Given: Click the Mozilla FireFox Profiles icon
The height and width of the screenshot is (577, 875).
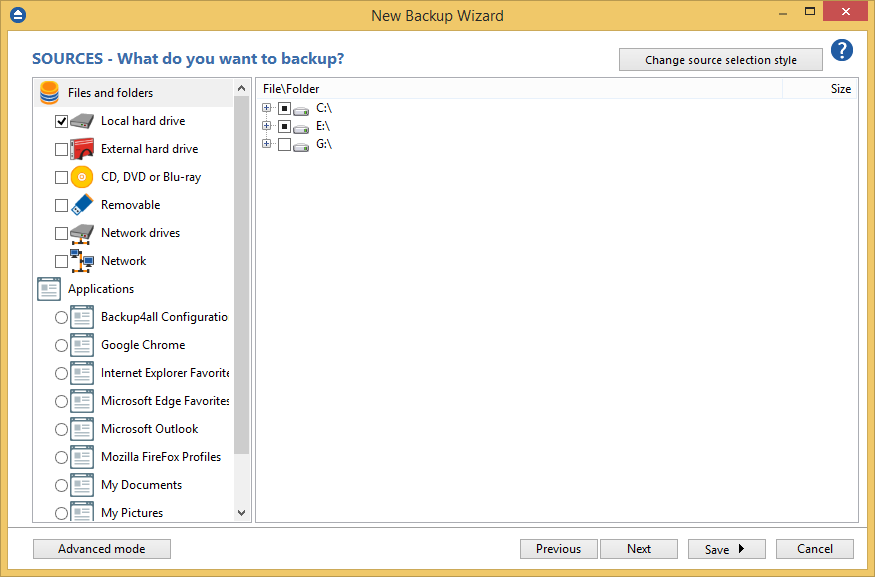Looking at the screenshot, I should coord(81,456).
